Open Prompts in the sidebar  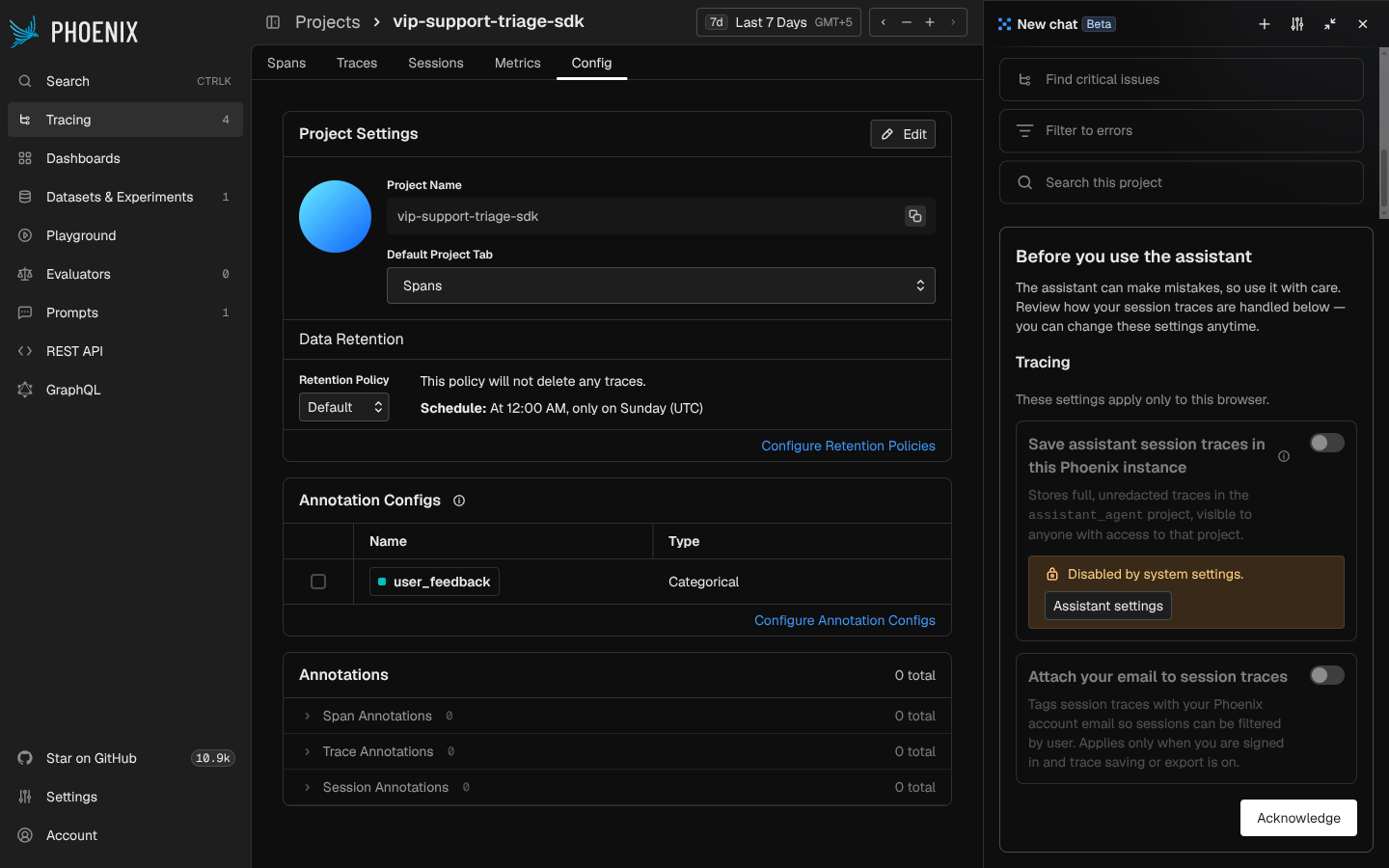[125, 312]
